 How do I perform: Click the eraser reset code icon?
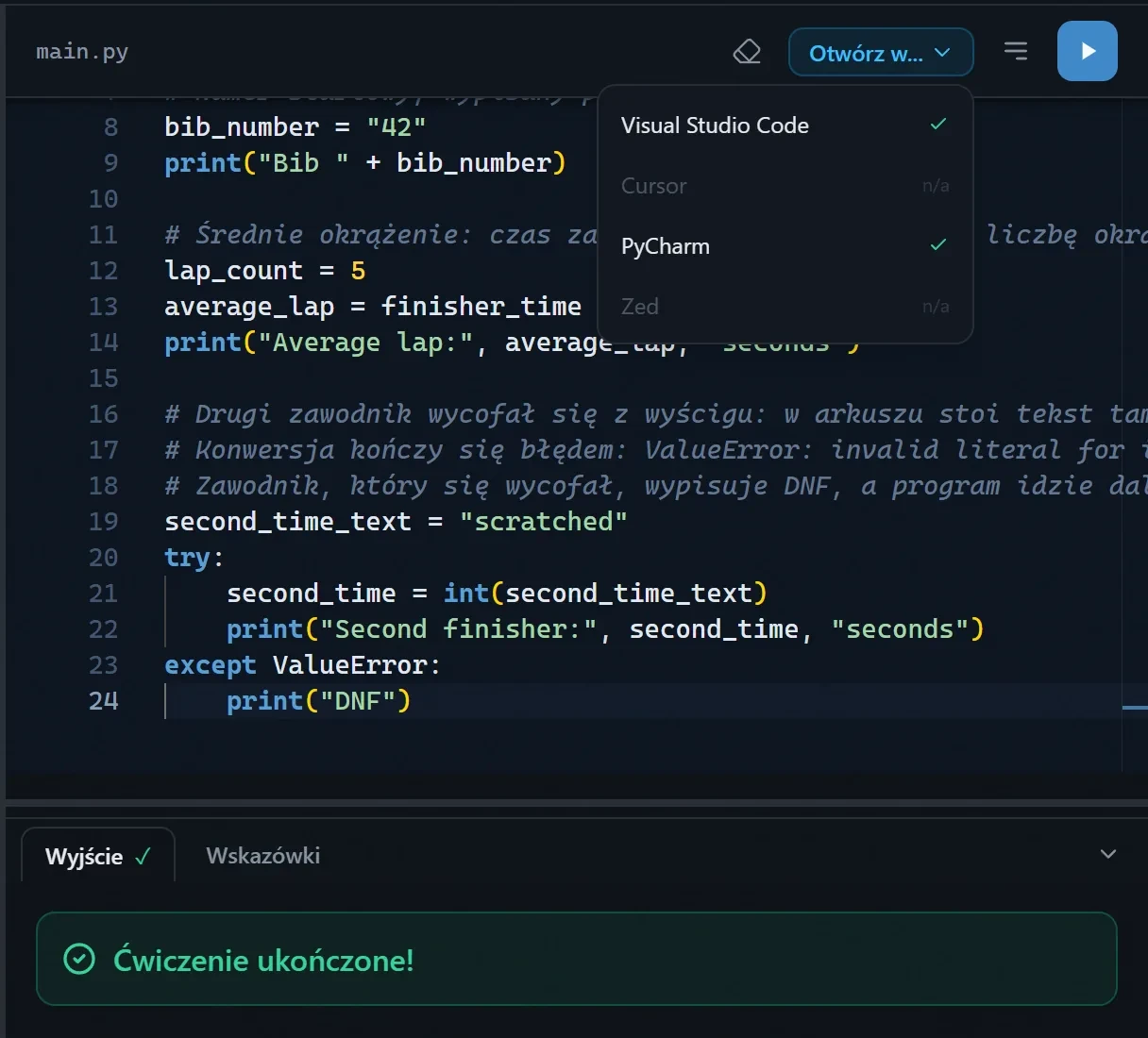click(x=747, y=51)
